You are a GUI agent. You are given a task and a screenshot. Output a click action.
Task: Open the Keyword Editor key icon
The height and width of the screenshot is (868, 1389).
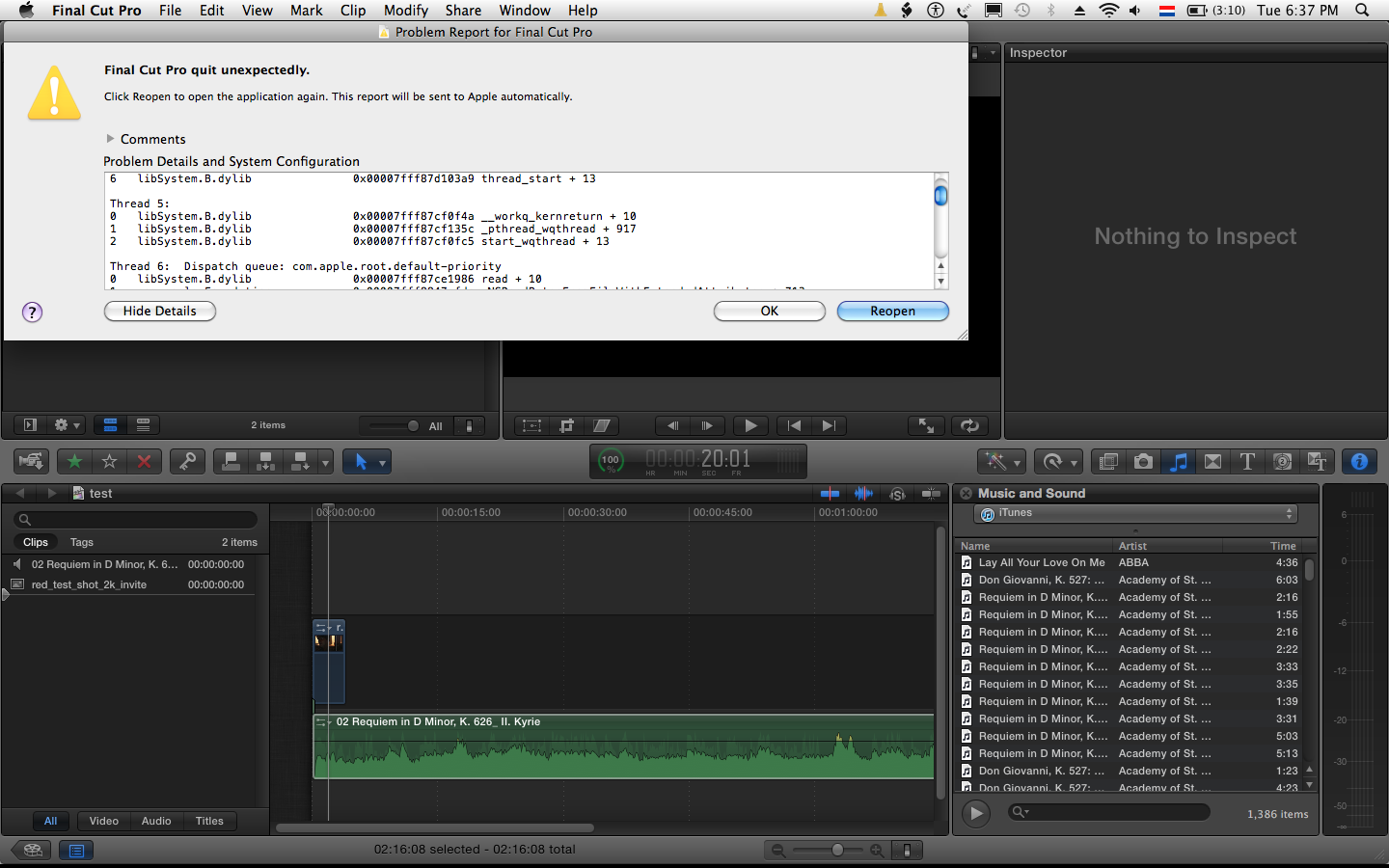187,462
